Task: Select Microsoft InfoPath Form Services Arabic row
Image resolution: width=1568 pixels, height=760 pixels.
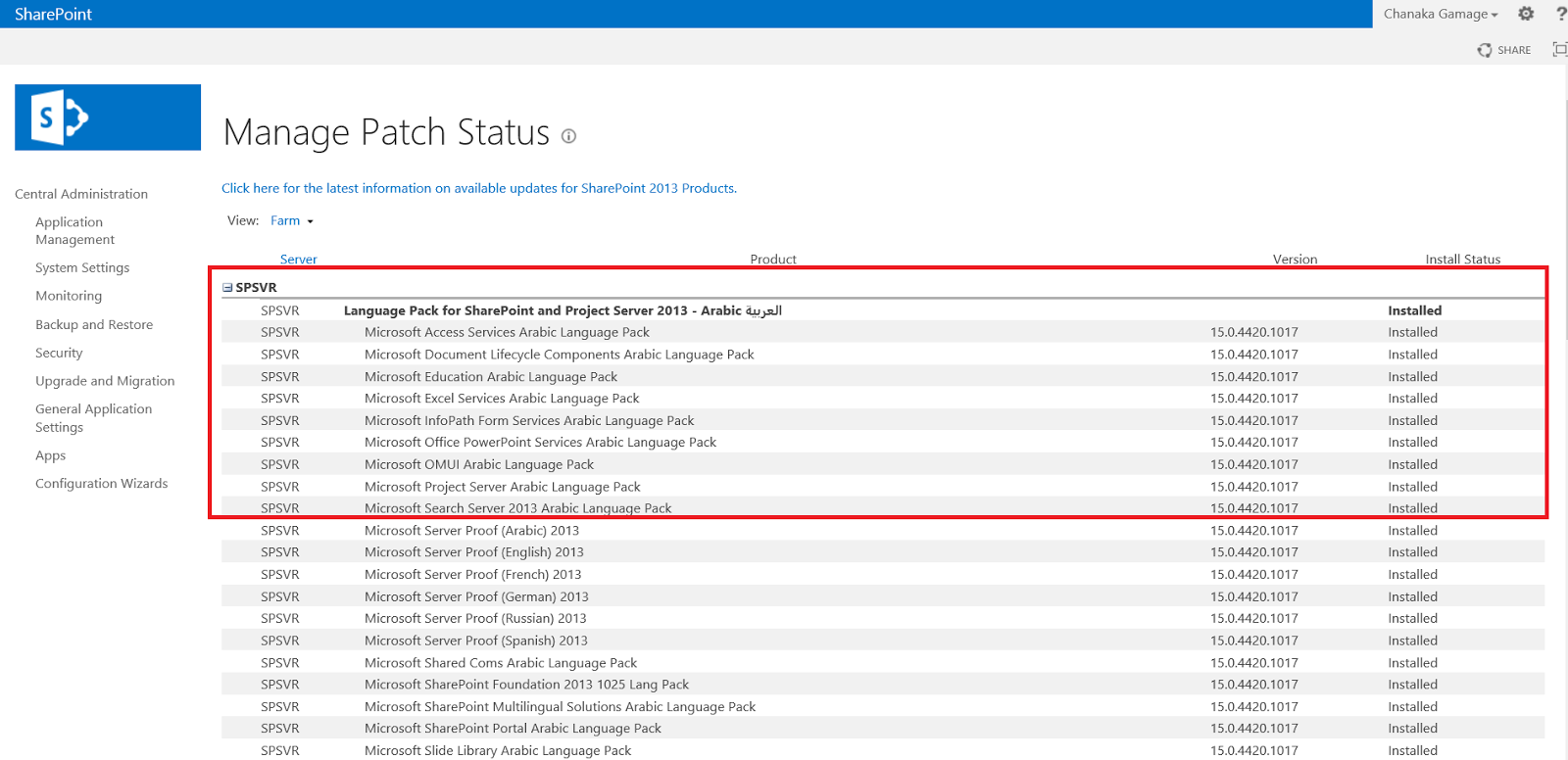Action: pyautogui.click(x=883, y=420)
